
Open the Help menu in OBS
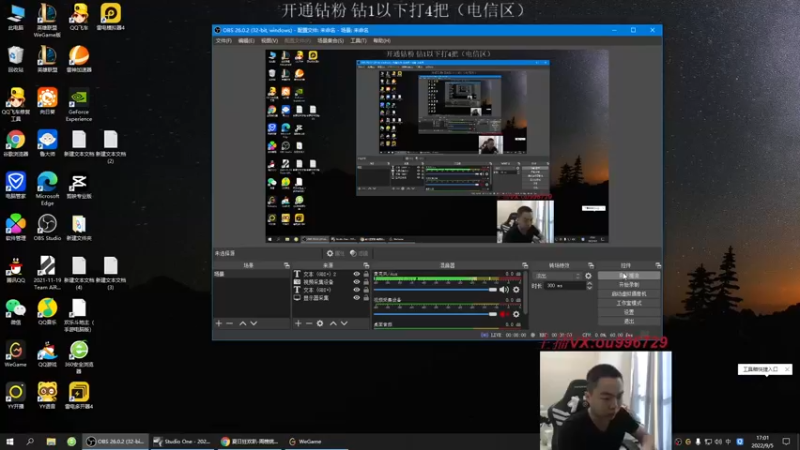pyautogui.click(x=382, y=40)
